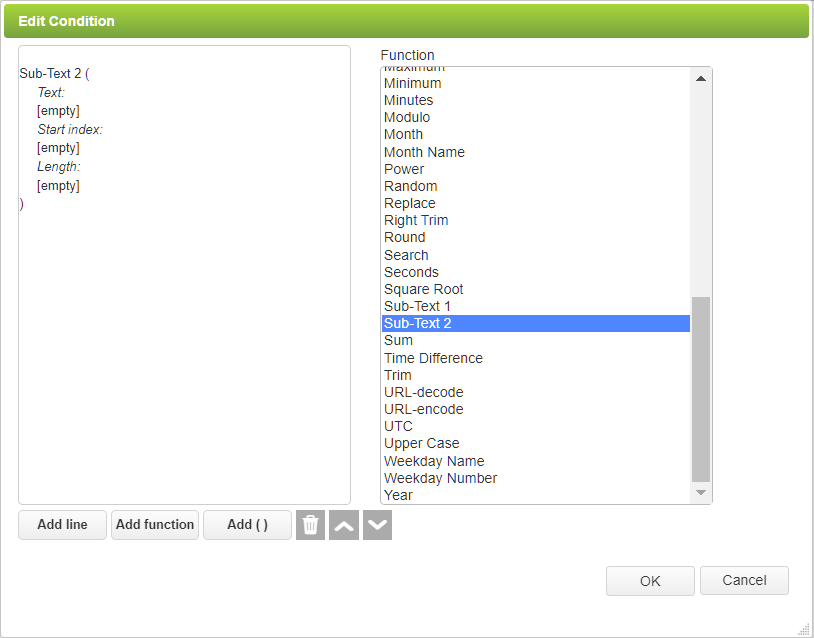Select the Month Name function
This screenshot has height=638, width=814.
(x=536, y=152)
